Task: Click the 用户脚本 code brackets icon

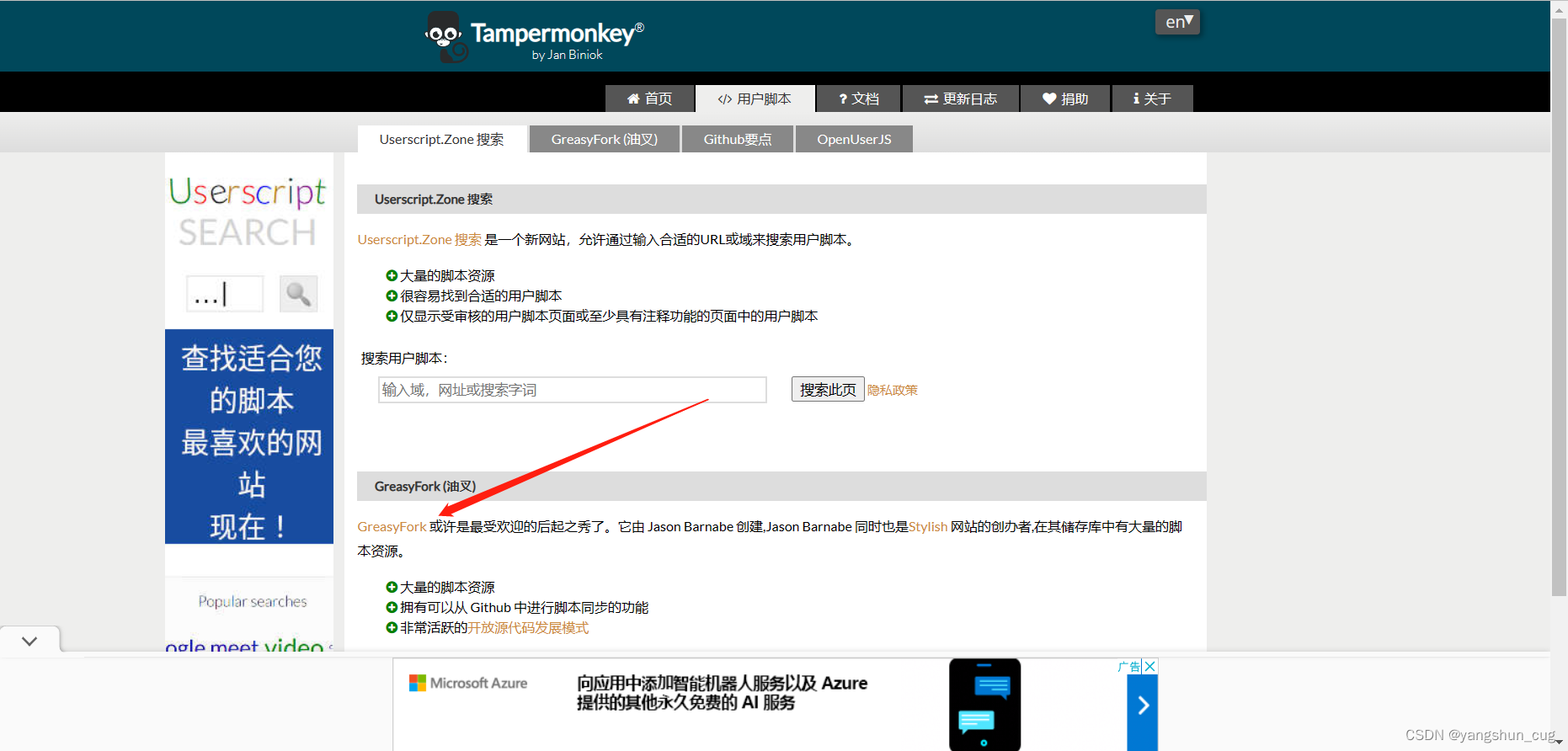Action: [x=724, y=99]
